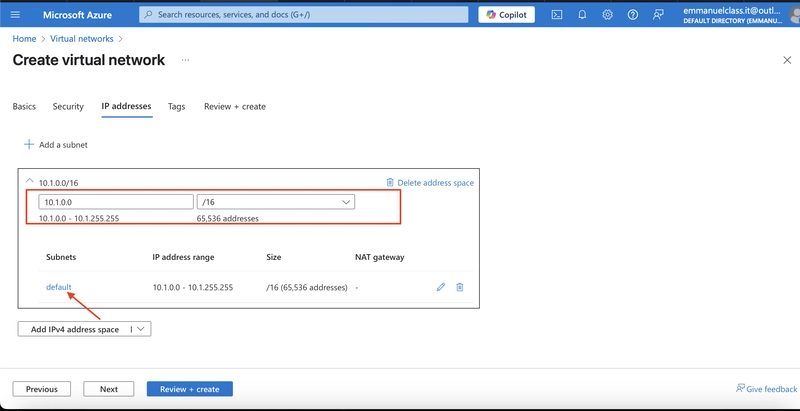The image size is (800, 411).
Task: Open Cloud Shell from the top bar
Action: coord(557,15)
